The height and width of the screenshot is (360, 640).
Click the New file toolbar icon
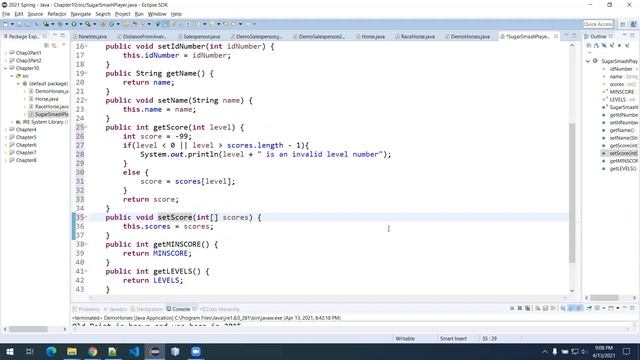click(6, 24)
